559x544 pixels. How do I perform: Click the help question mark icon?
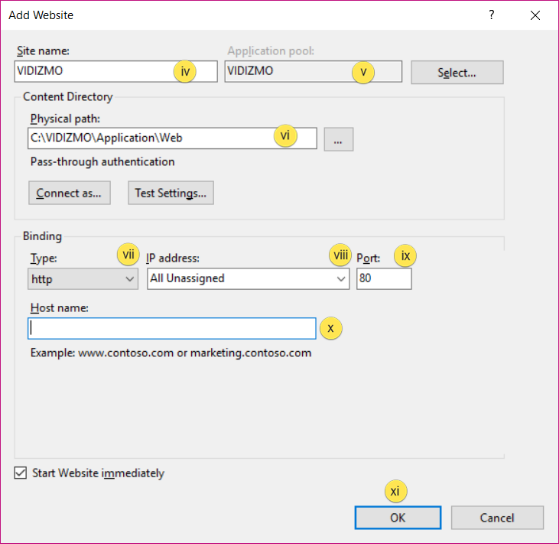[x=492, y=15]
